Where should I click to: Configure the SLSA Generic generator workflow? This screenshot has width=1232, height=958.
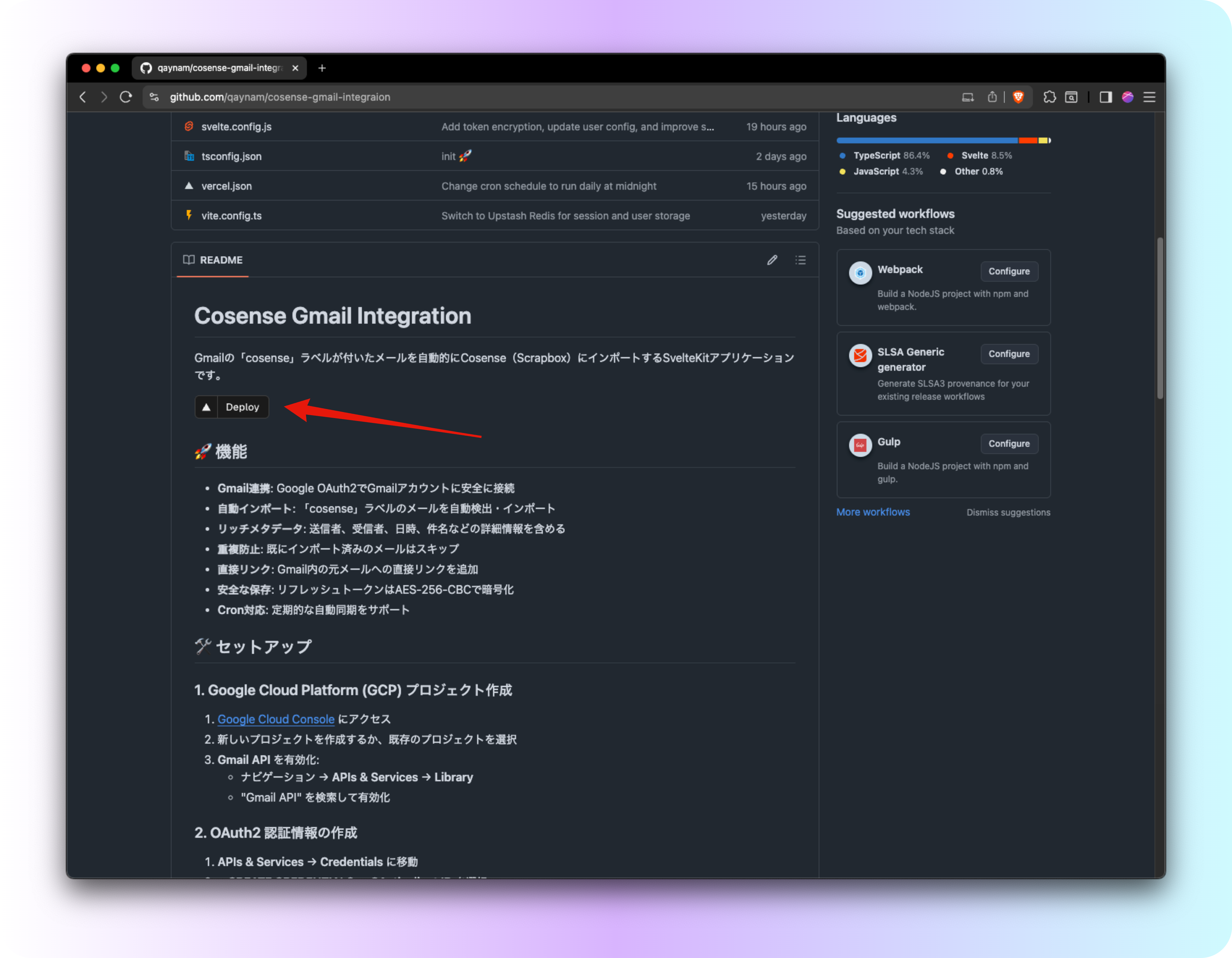pos(1009,354)
